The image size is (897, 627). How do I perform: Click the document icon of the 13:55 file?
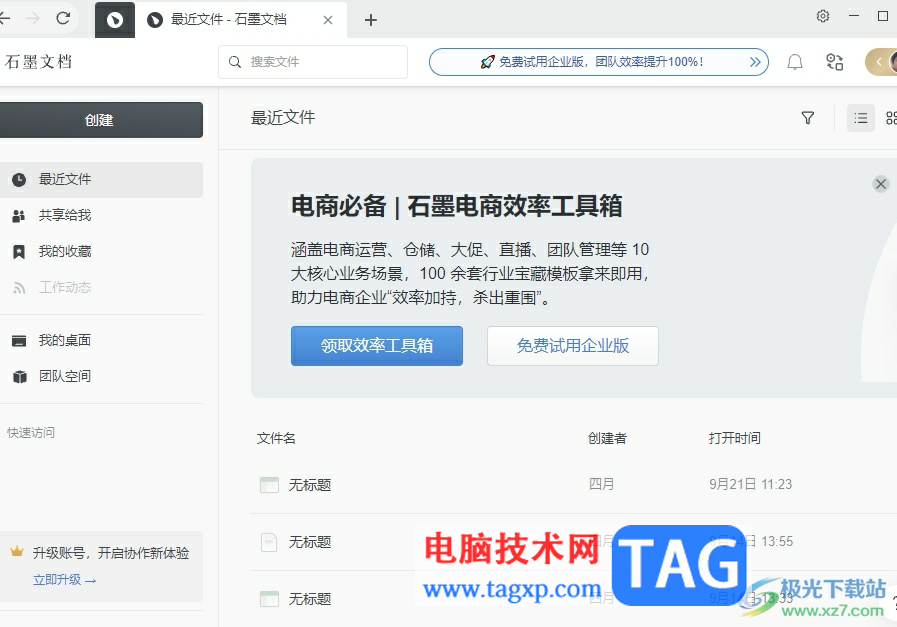269,542
